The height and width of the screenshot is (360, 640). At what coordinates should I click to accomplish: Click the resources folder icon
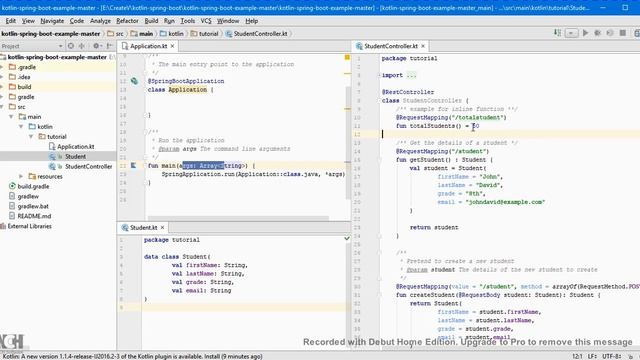coord(32,176)
